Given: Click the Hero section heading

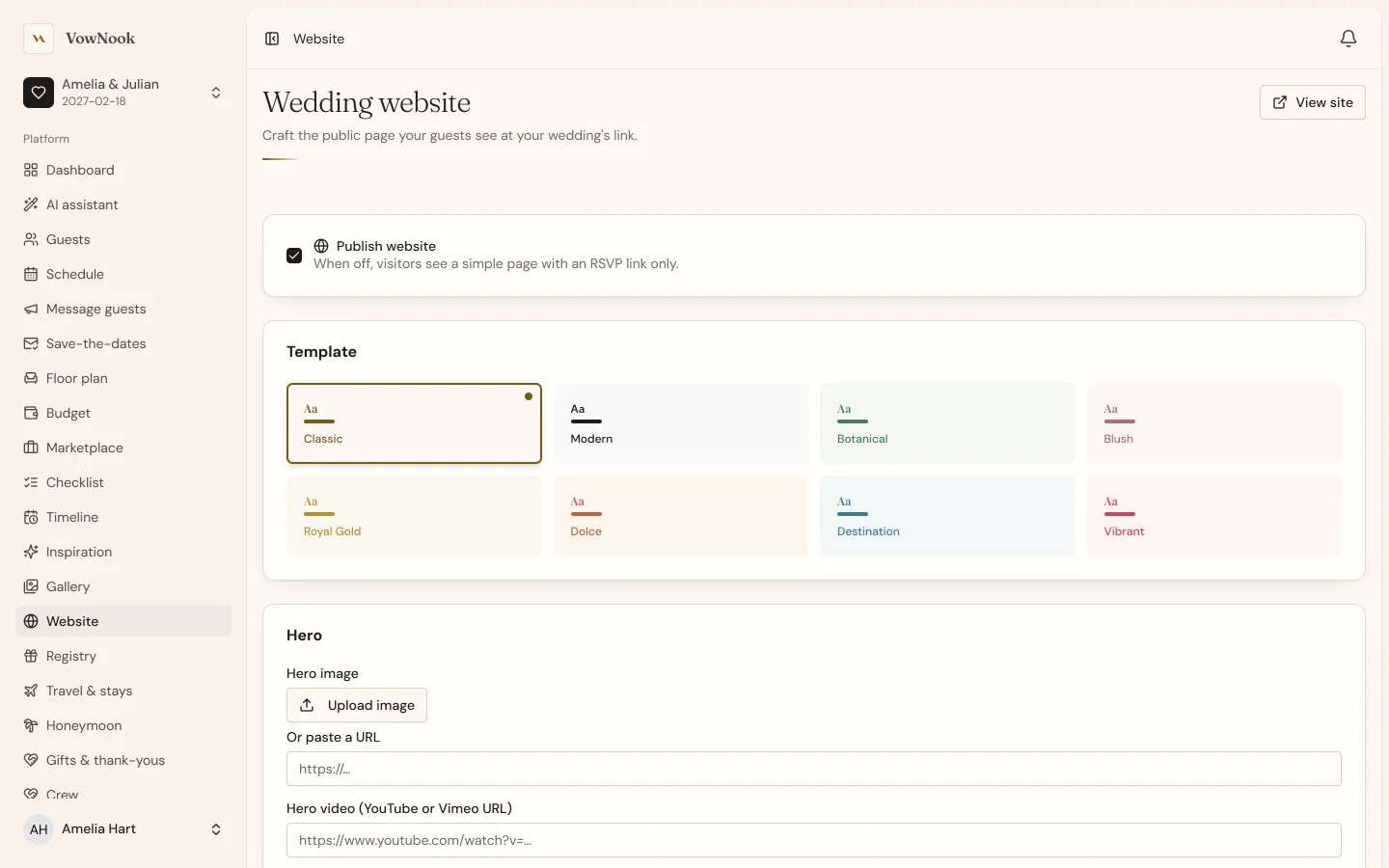Looking at the screenshot, I should pyautogui.click(x=304, y=636).
